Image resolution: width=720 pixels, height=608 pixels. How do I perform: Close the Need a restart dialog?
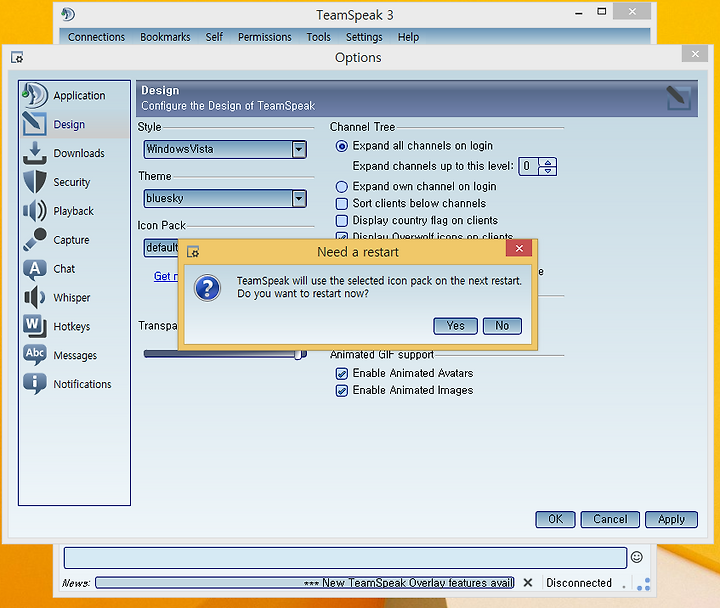[519, 248]
